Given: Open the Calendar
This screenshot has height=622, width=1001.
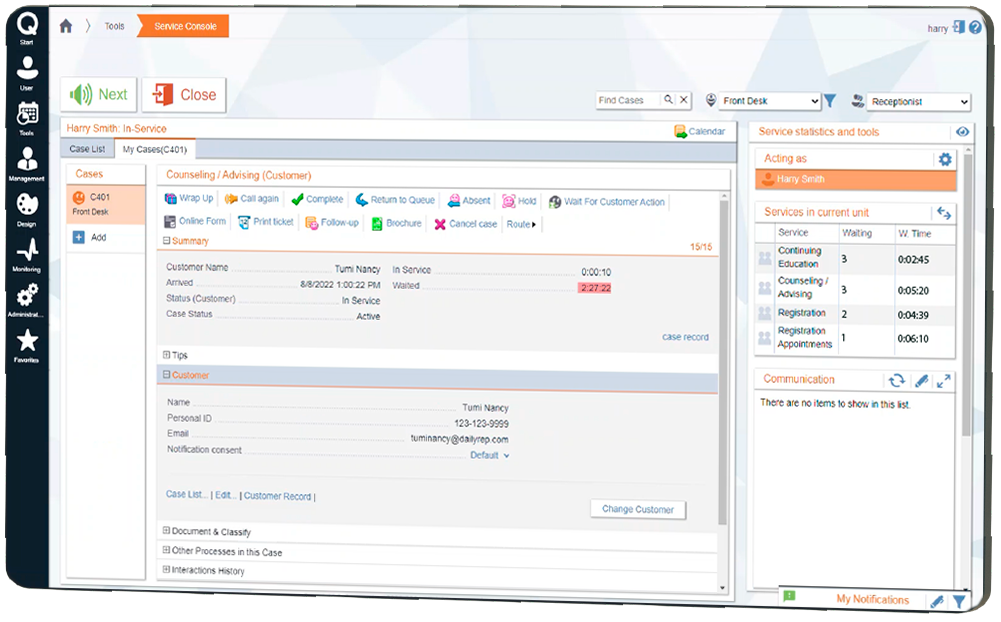Looking at the screenshot, I should [x=699, y=131].
